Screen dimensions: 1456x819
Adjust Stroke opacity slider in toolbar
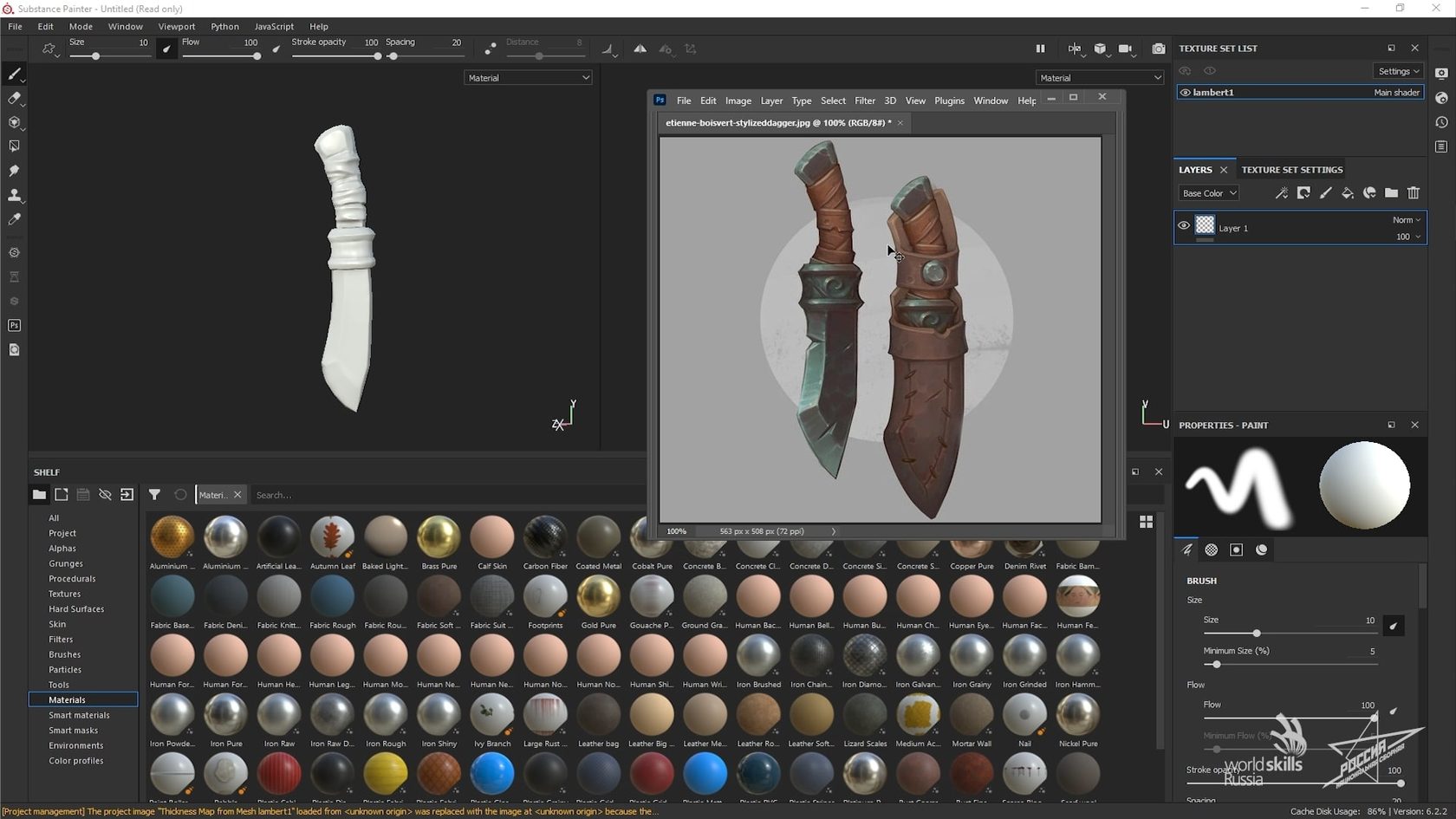pos(336,56)
